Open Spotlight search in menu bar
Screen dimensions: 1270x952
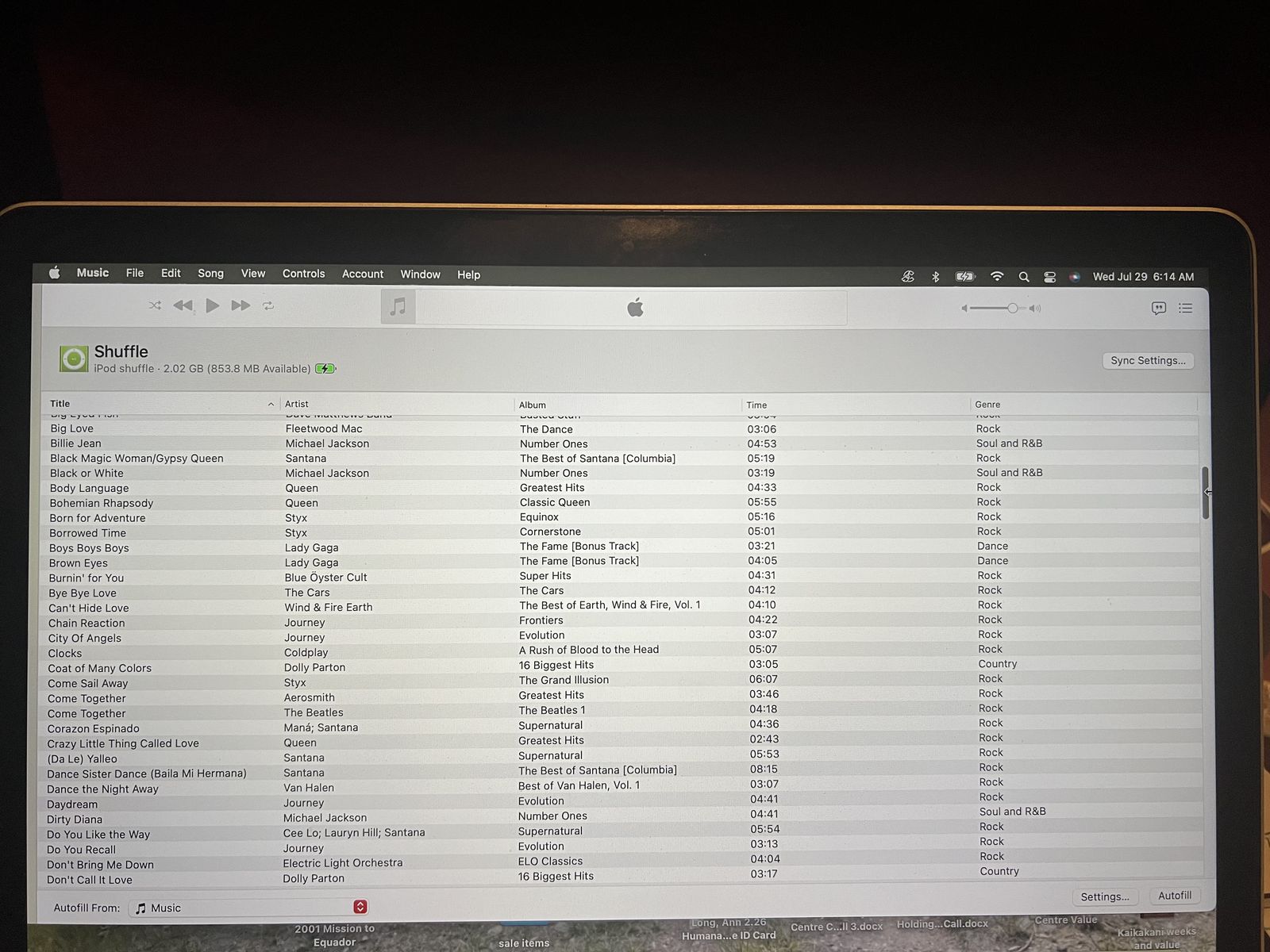click(x=1024, y=277)
